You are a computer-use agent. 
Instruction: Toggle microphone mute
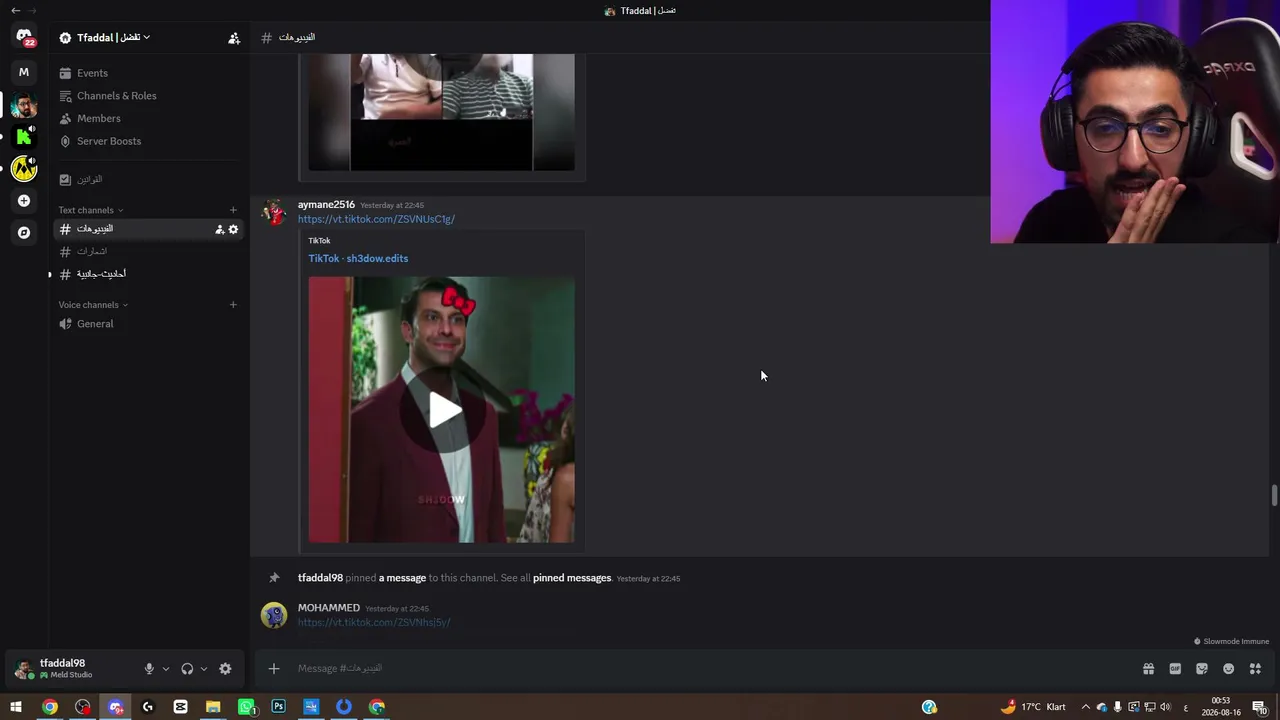click(x=149, y=669)
